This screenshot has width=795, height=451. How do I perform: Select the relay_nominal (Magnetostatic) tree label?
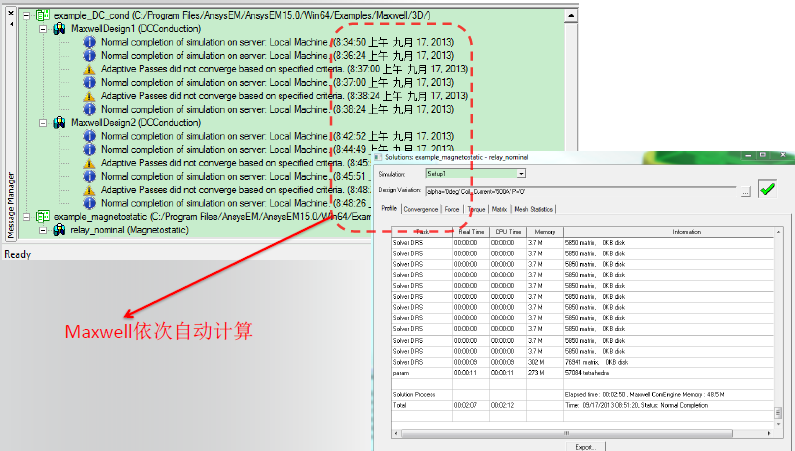coord(129,230)
